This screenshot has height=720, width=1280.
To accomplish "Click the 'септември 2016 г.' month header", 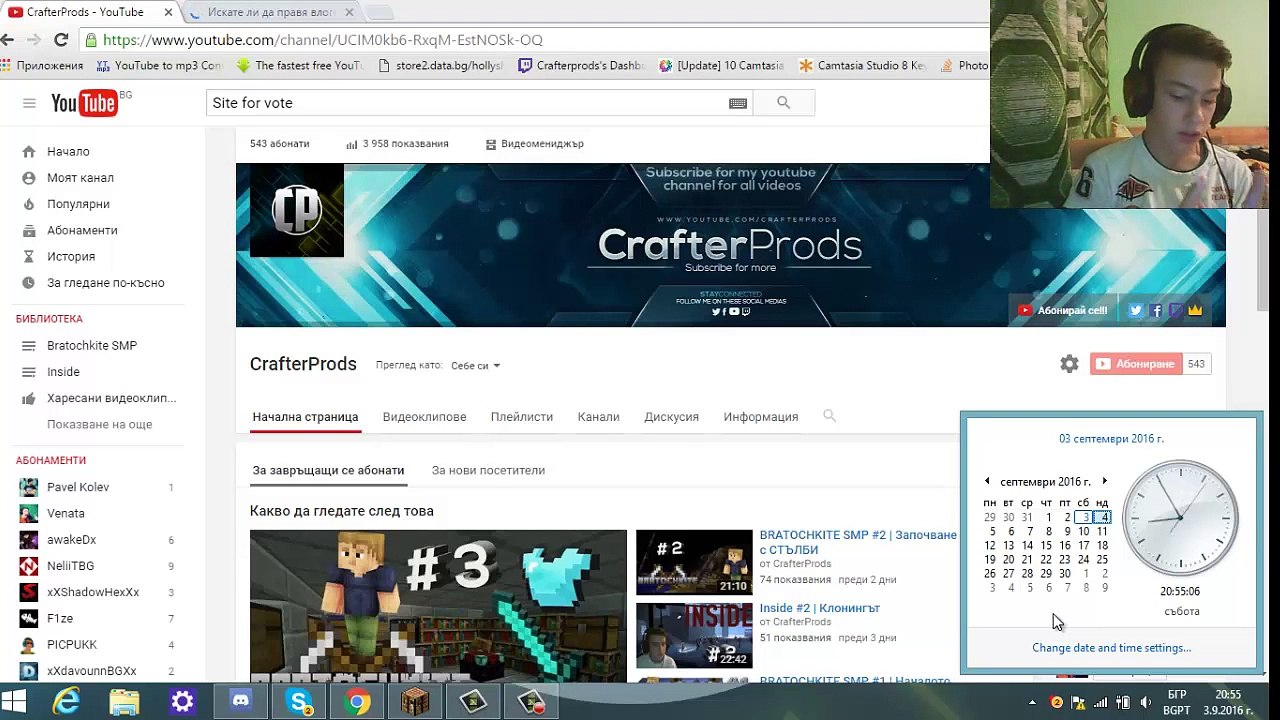I will pyautogui.click(x=1045, y=482).
